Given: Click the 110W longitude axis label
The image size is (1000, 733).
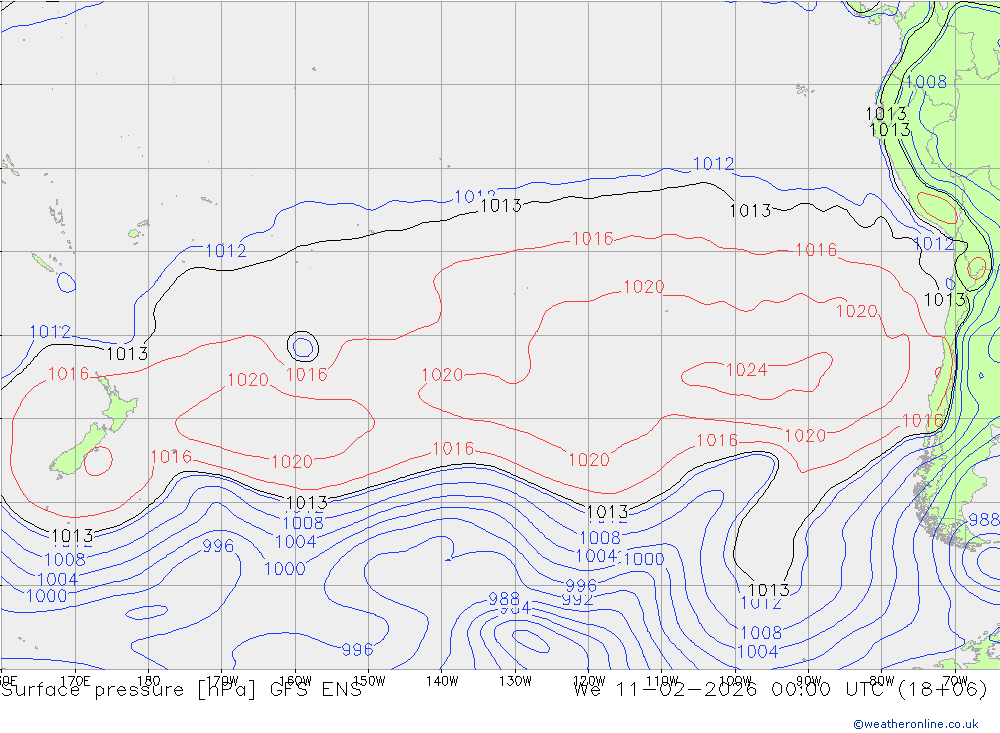Looking at the screenshot, I should pyautogui.click(x=662, y=681).
